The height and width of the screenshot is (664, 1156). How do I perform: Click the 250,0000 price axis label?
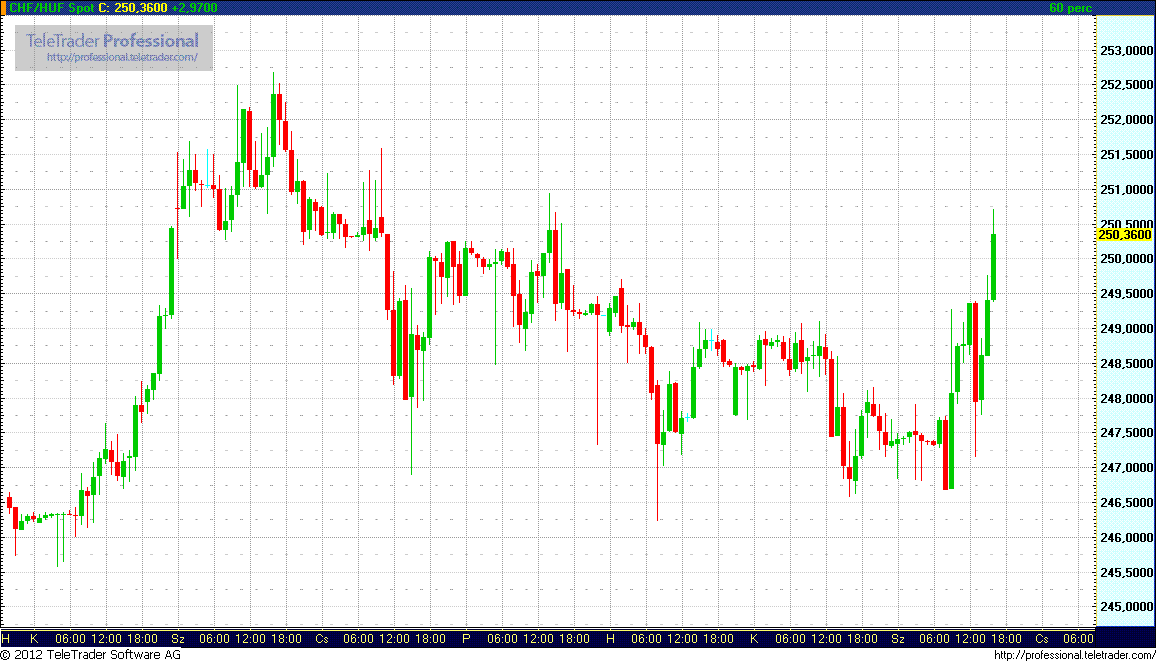1126,259
